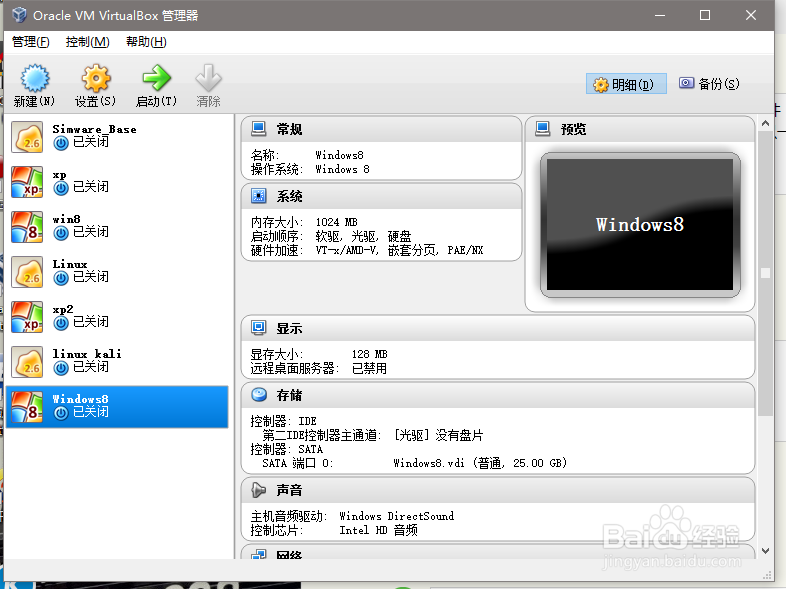Click the 1024 MB memory value
This screenshot has height=589, width=786.
(336, 222)
